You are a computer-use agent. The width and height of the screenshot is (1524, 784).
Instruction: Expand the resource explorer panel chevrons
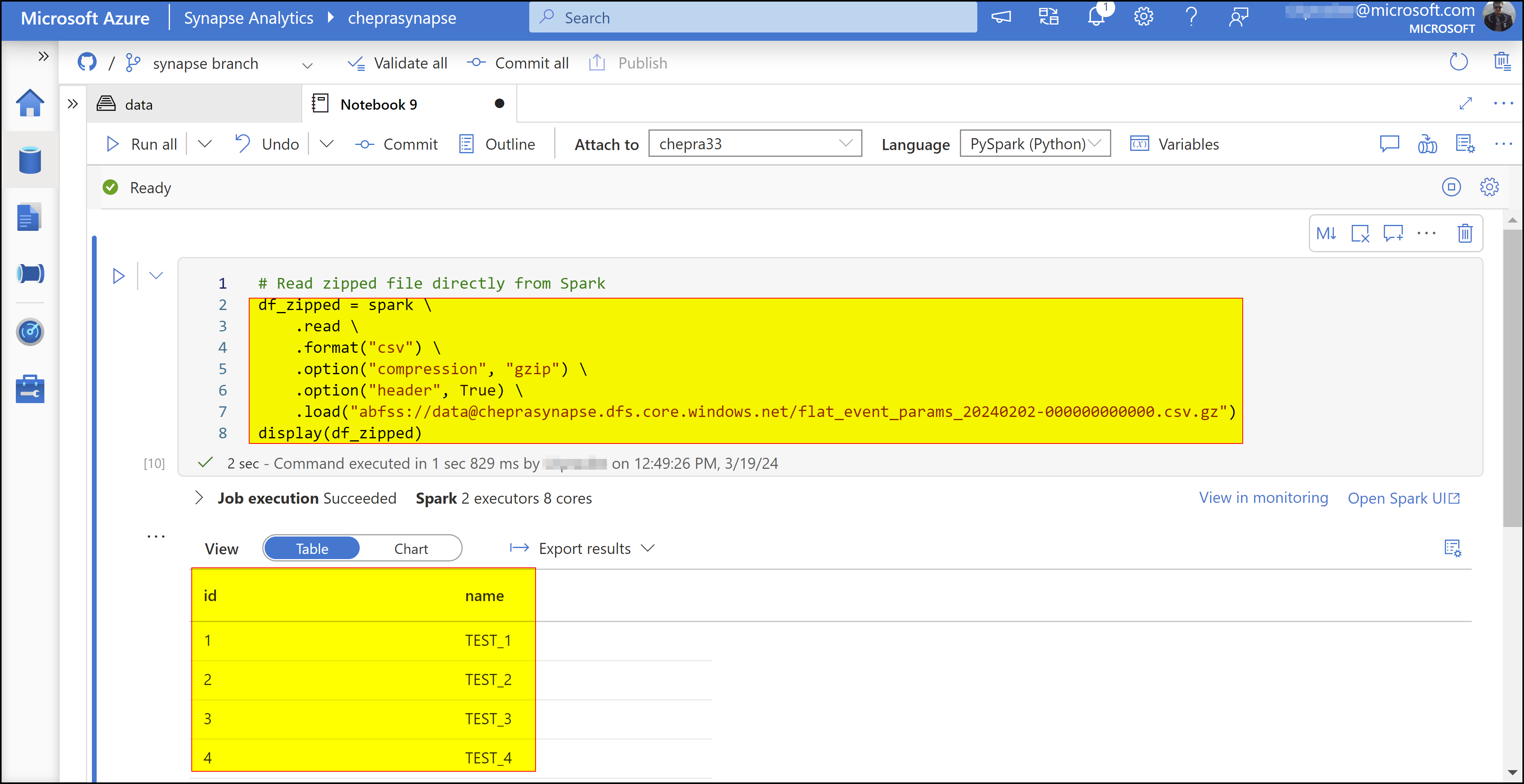pos(72,104)
